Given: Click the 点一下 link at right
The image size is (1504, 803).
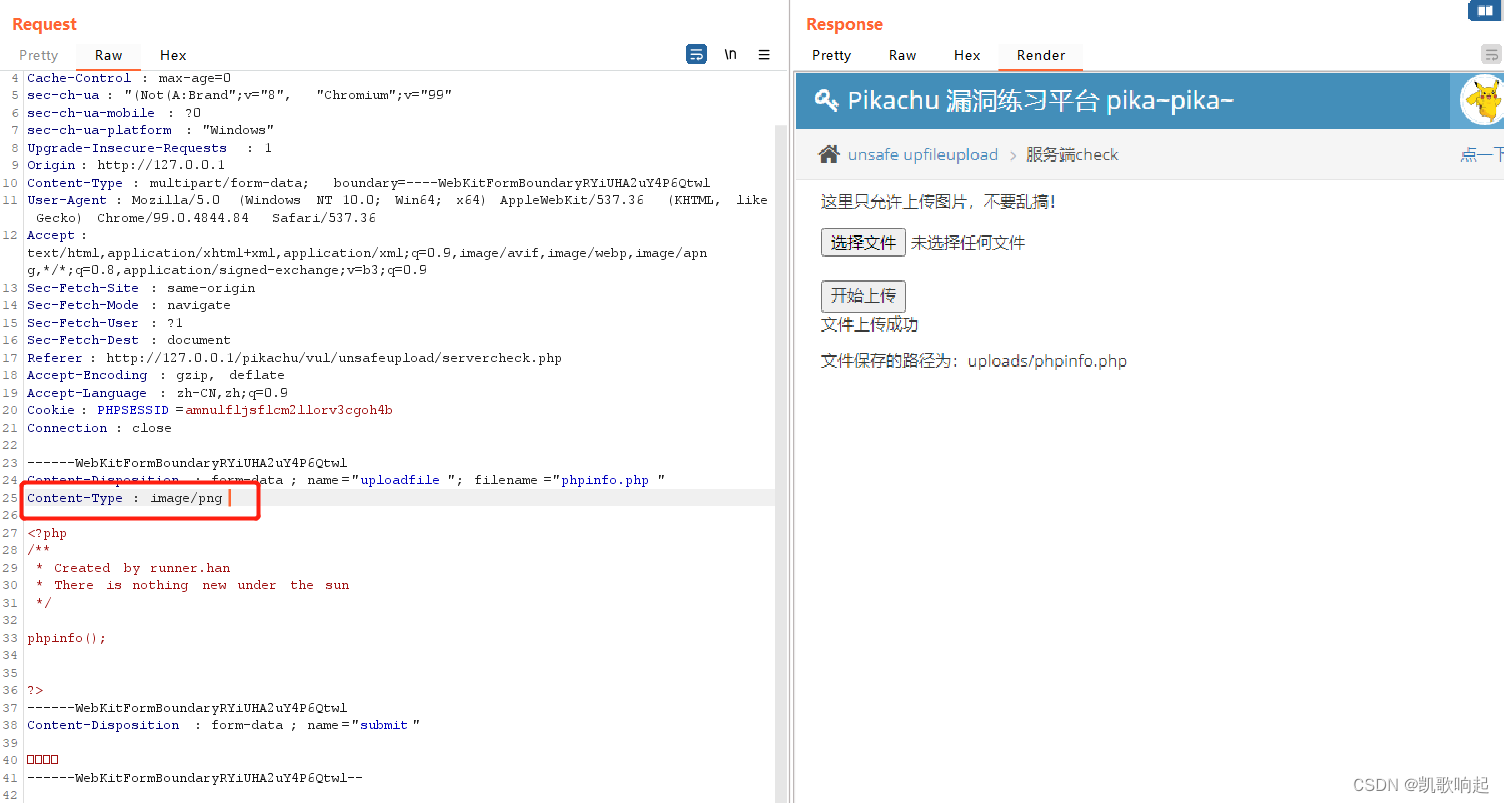Looking at the screenshot, I should 1482,154.
